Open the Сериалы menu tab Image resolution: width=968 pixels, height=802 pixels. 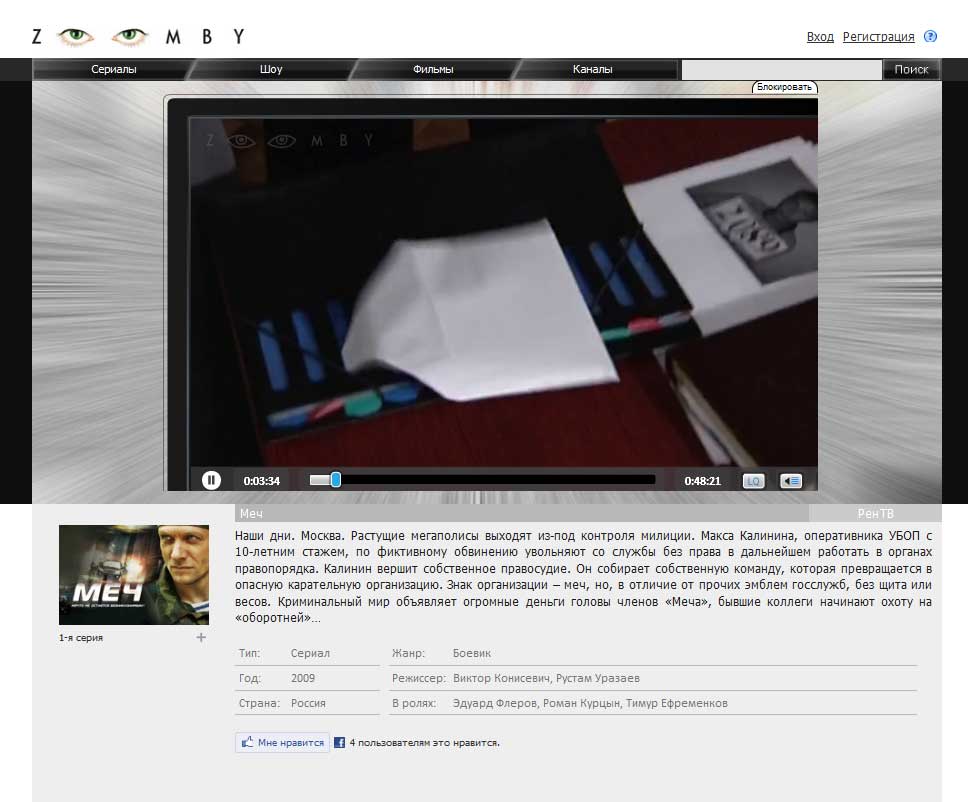tap(114, 69)
